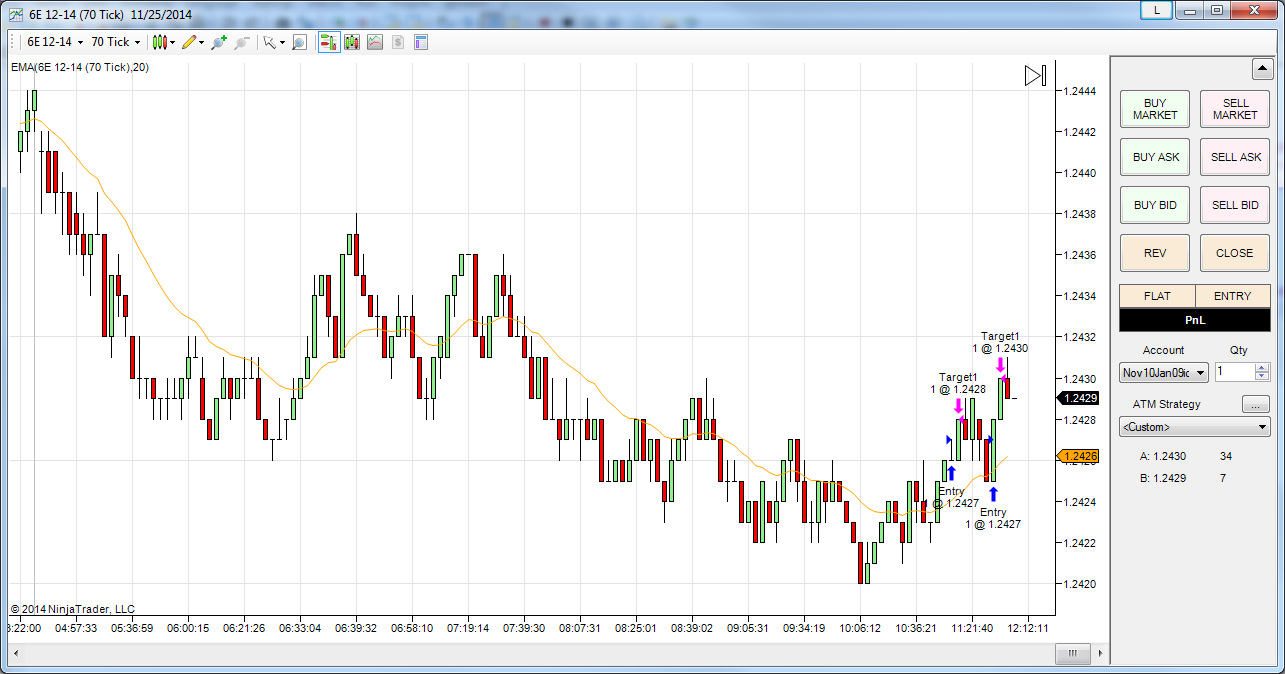Click the ENTRY status cell
1285x674 pixels.
[x=1232, y=296]
